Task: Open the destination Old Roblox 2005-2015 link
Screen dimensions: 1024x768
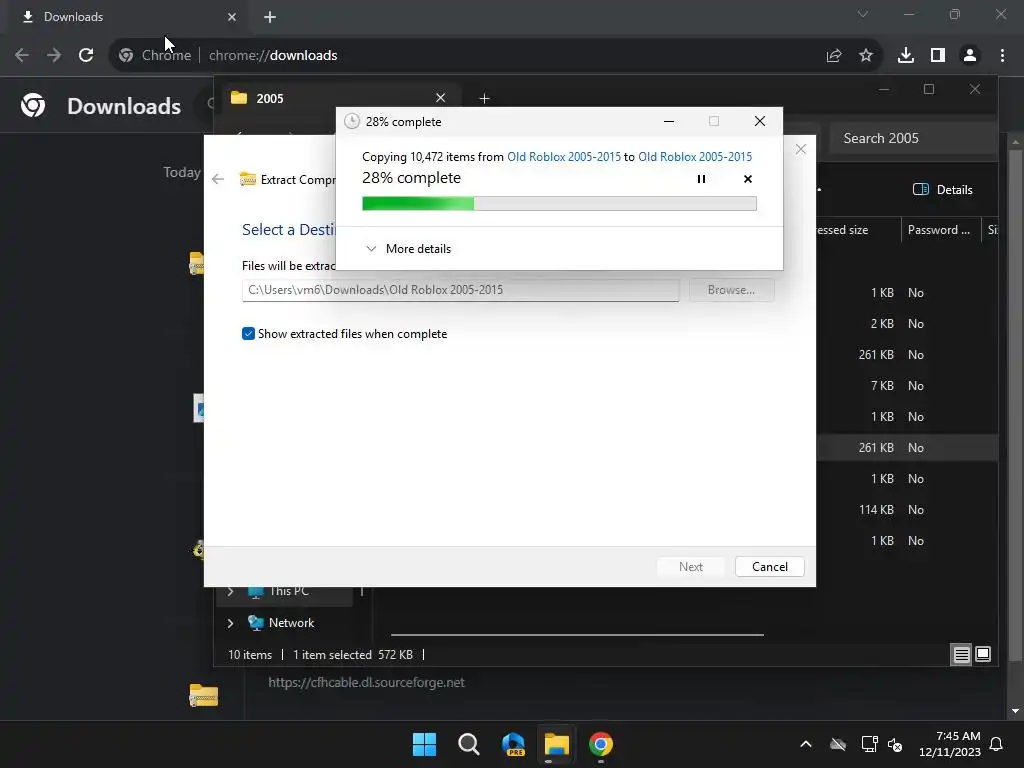Action: tap(695, 157)
